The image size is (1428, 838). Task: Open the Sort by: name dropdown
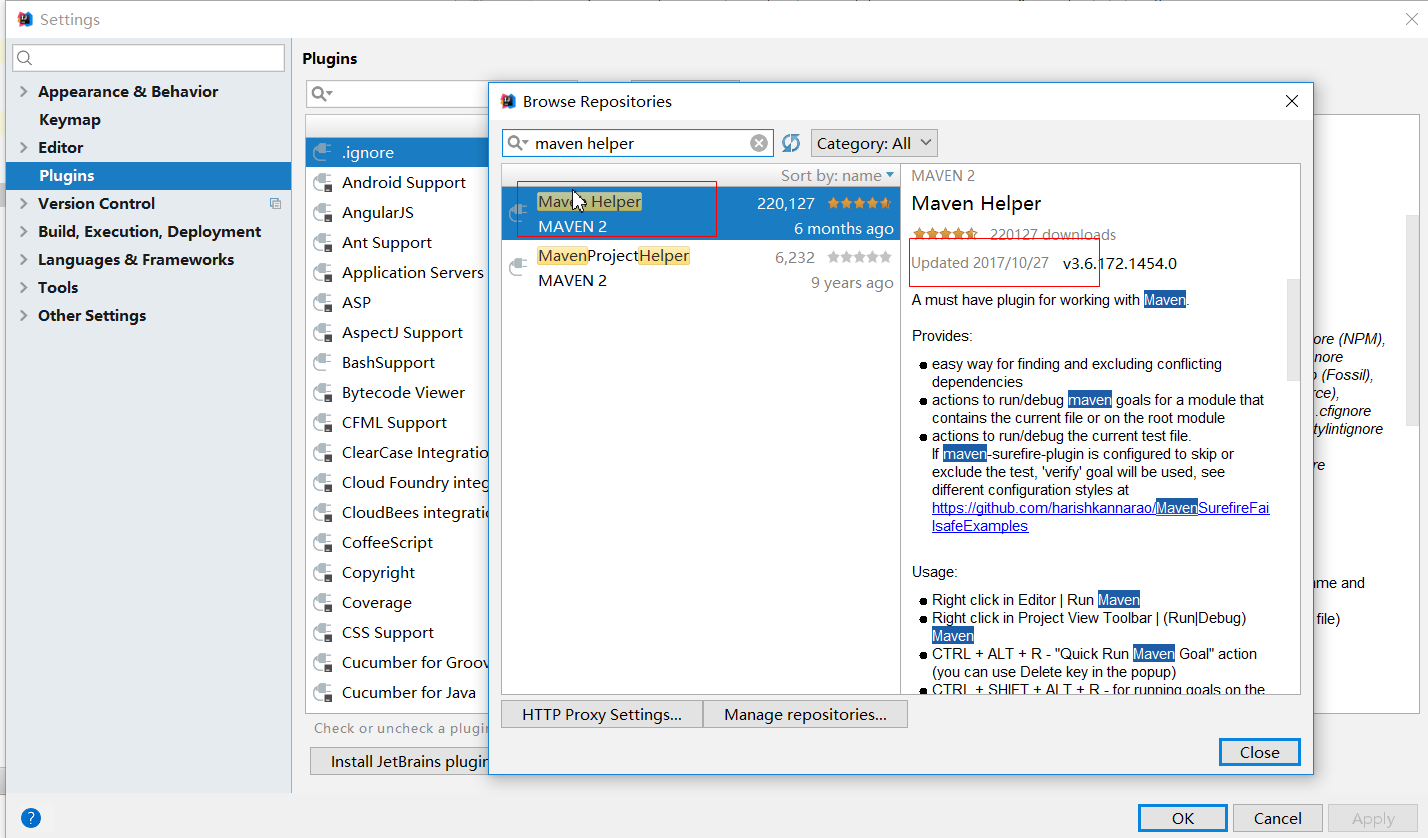point(837,176)
